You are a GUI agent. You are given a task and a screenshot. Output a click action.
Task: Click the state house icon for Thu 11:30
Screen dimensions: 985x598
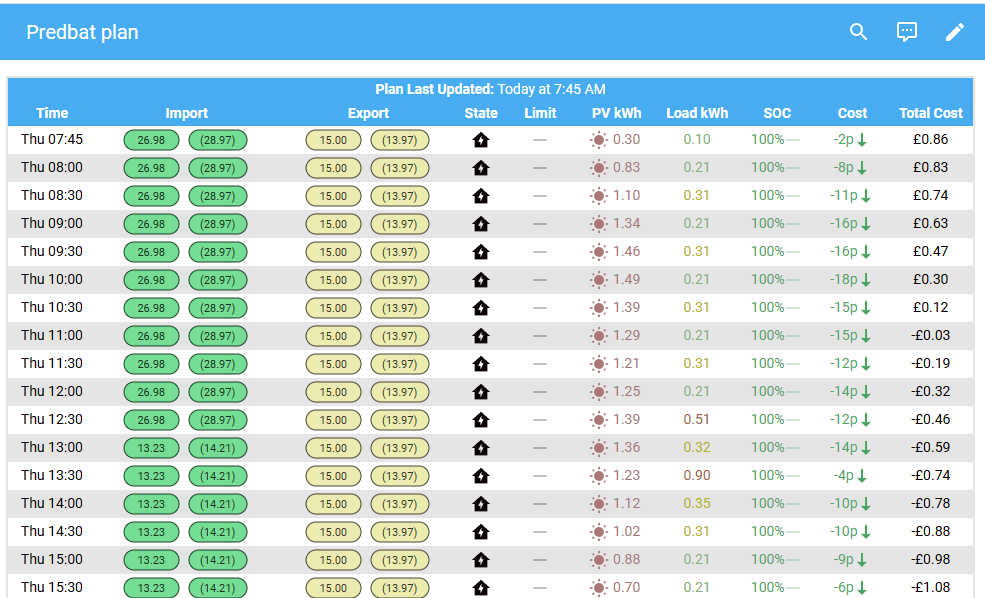pyautogui.click(x=481, y=364)
